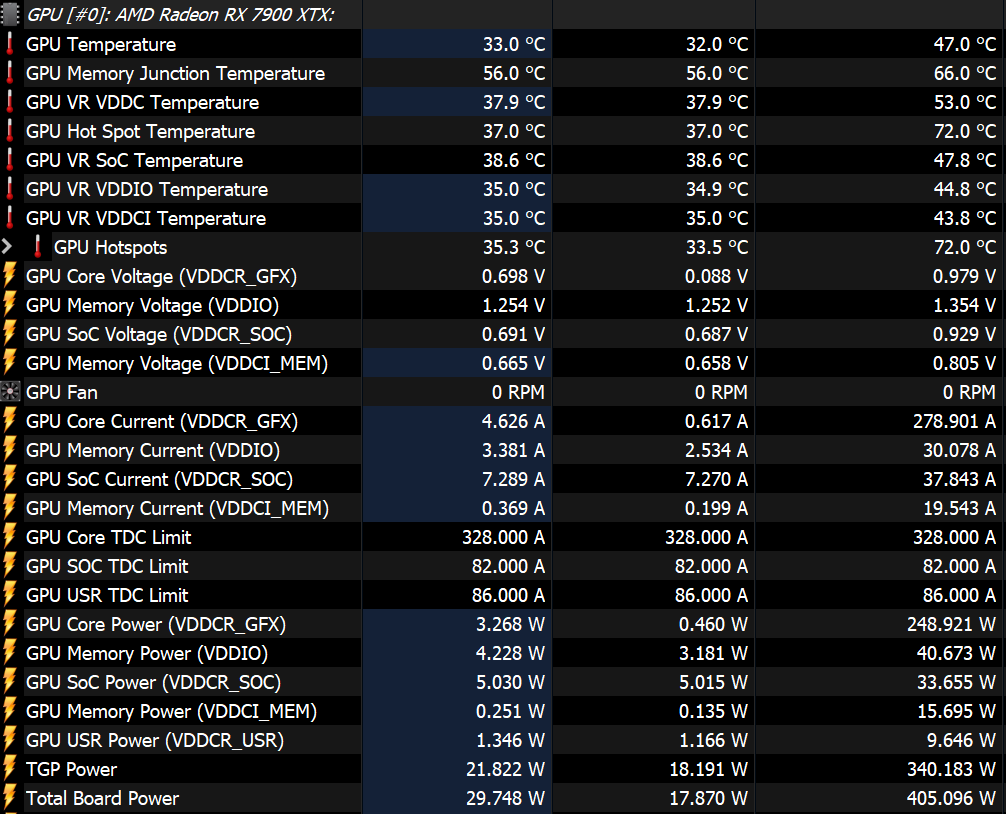Image resolution: width=1006 pixels, height=814 pixels.
Task: Click thermometer icon beside GPU Temperature
Action: click(10, 44)
